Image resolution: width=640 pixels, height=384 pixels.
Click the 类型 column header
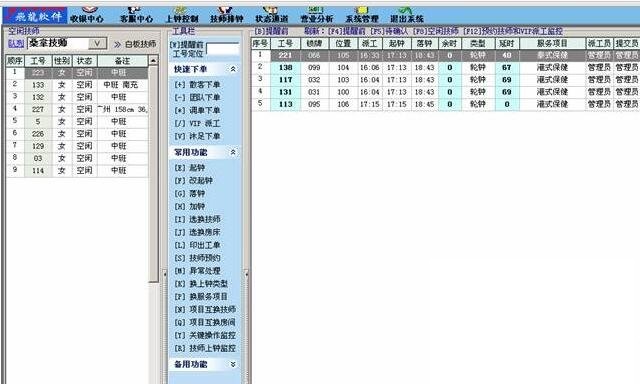tap(478, 43)
